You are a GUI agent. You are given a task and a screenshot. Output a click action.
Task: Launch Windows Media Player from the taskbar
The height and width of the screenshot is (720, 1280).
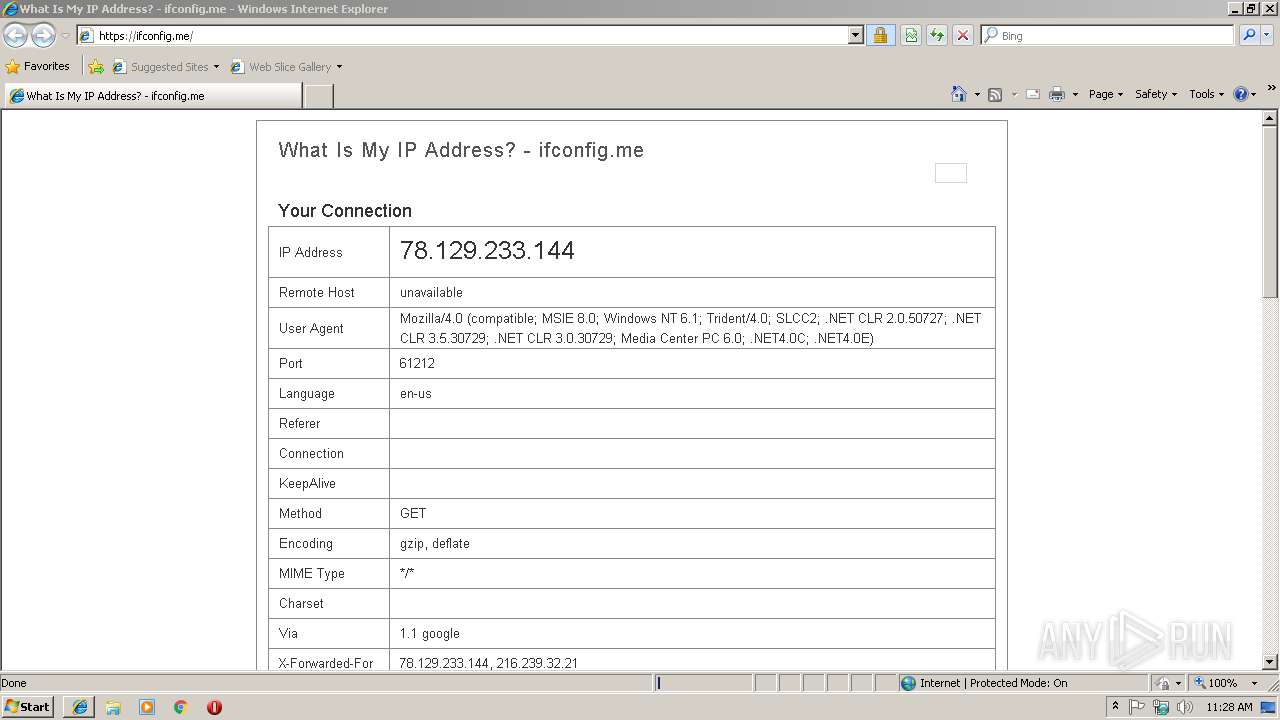(147, 707)
